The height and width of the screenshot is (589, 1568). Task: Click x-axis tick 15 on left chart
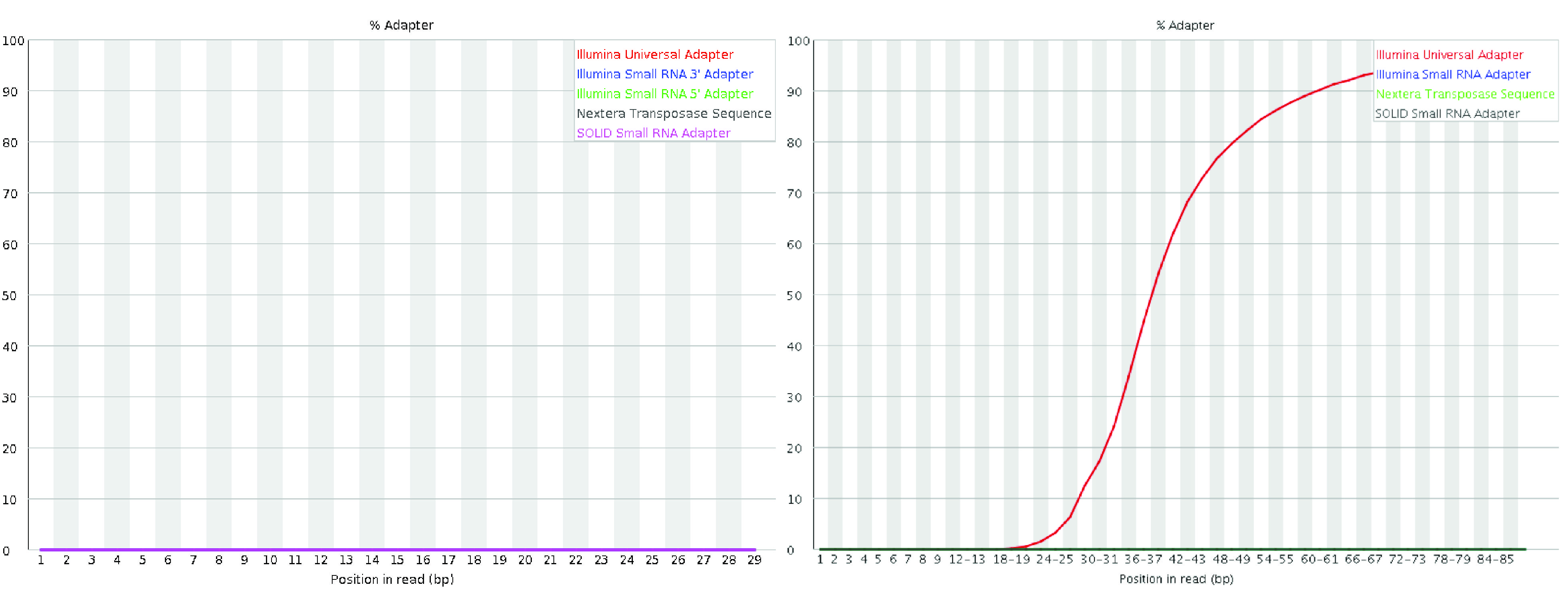pos(397,560)
